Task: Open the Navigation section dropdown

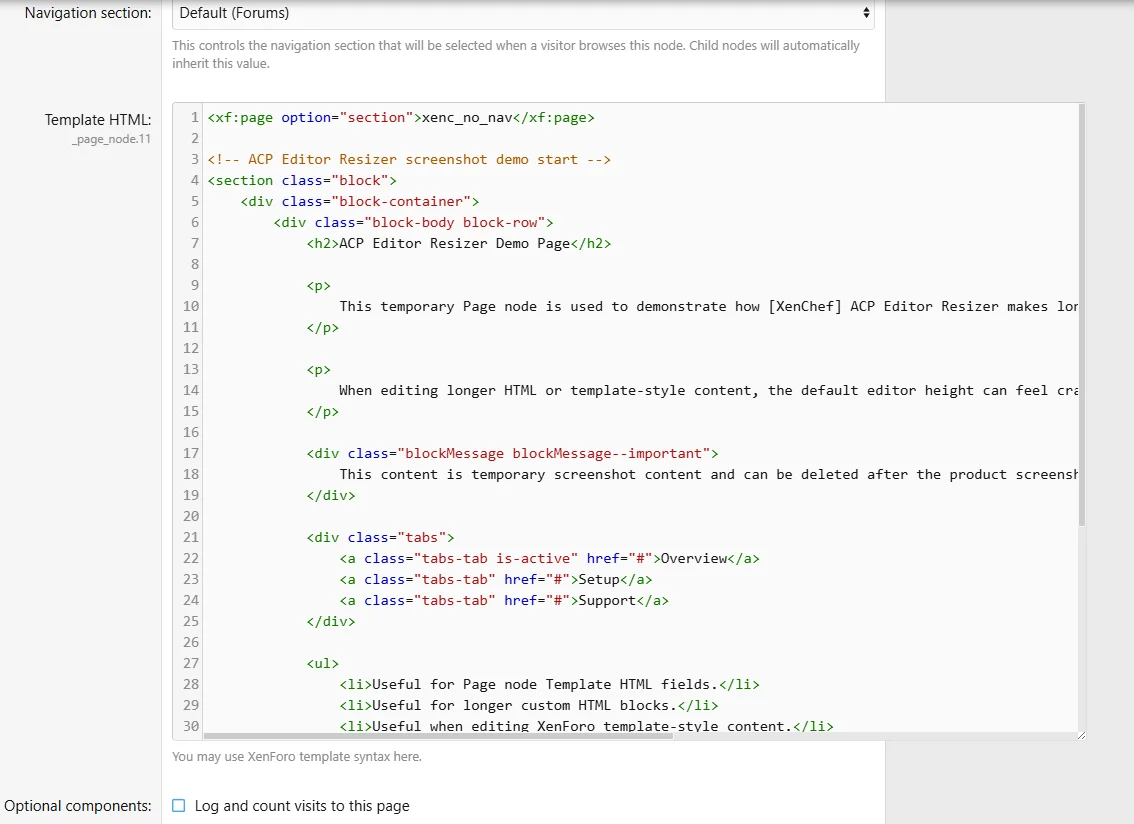Action: click(523, 13)
